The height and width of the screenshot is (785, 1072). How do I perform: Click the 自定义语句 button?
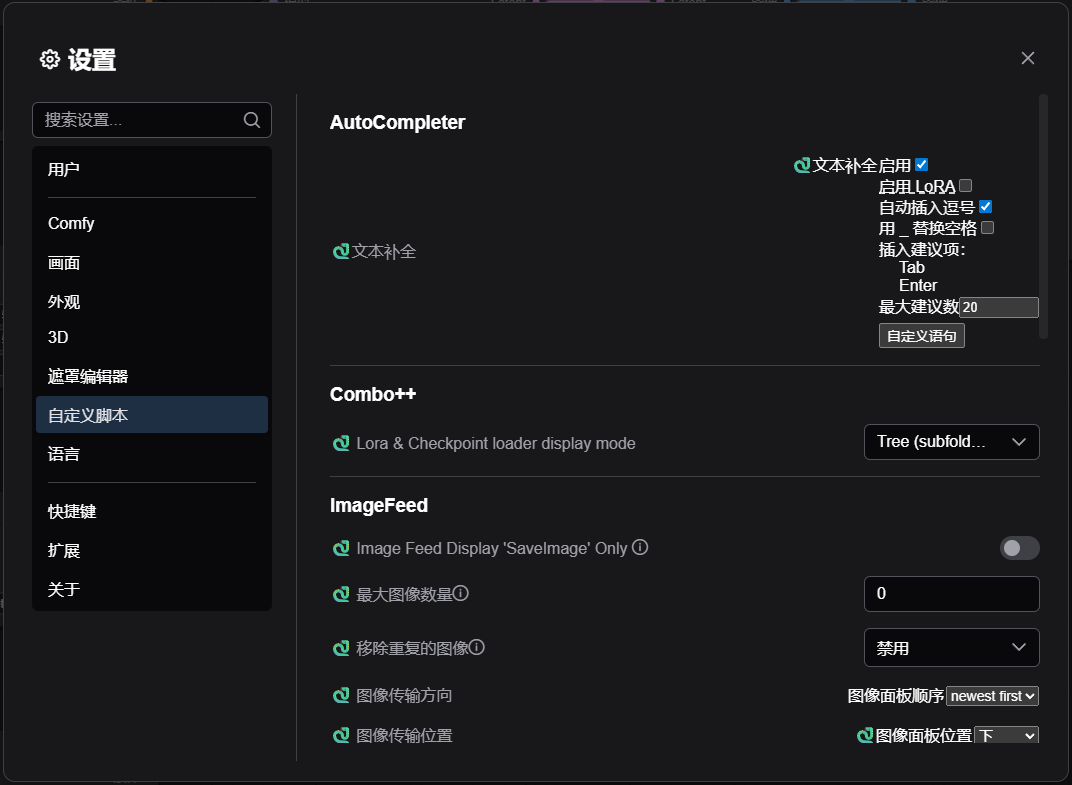[921, 336]
